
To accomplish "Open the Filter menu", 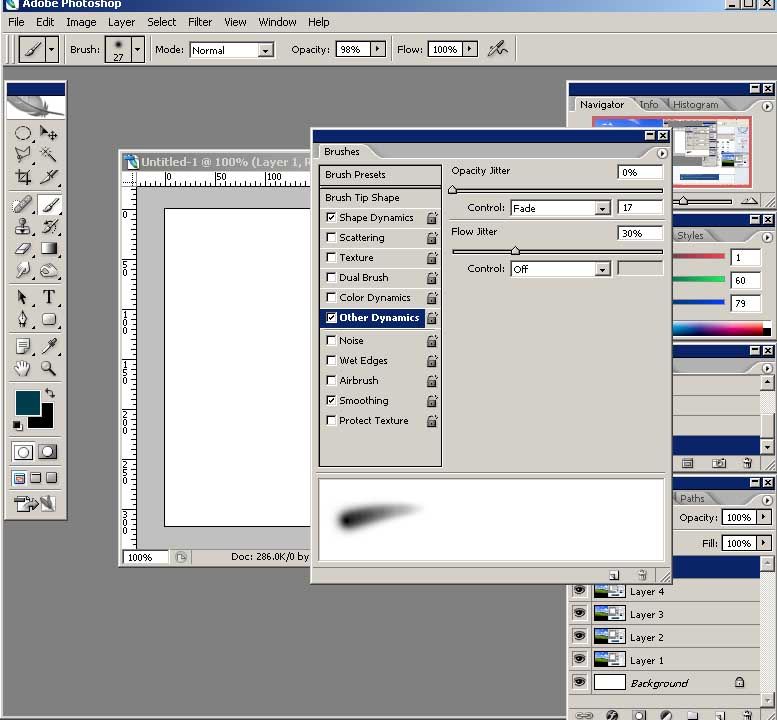I will [200, 22].
